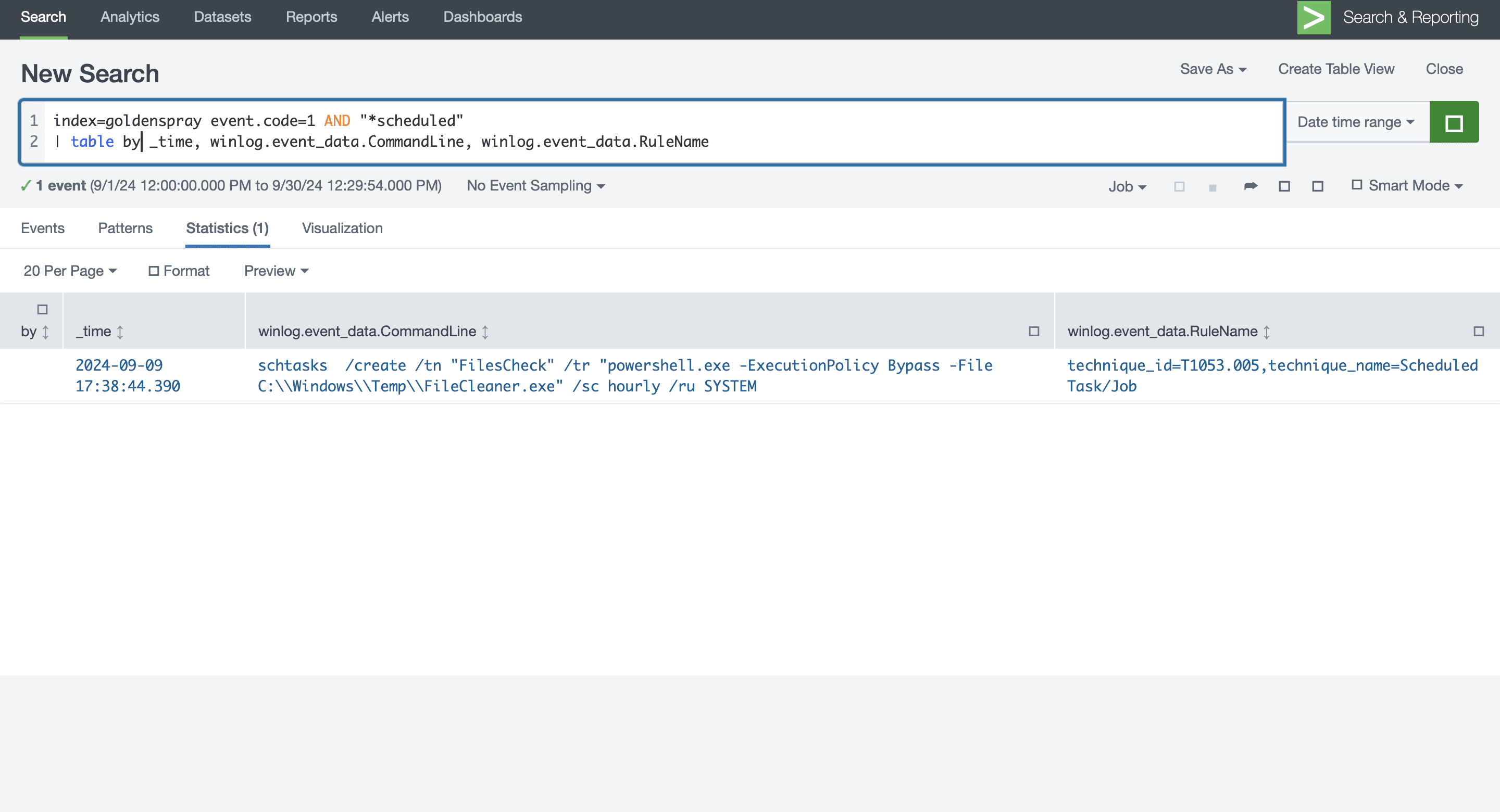Open the Dashboards nav item
This screenshot has width=1500, height=812.
483,17
